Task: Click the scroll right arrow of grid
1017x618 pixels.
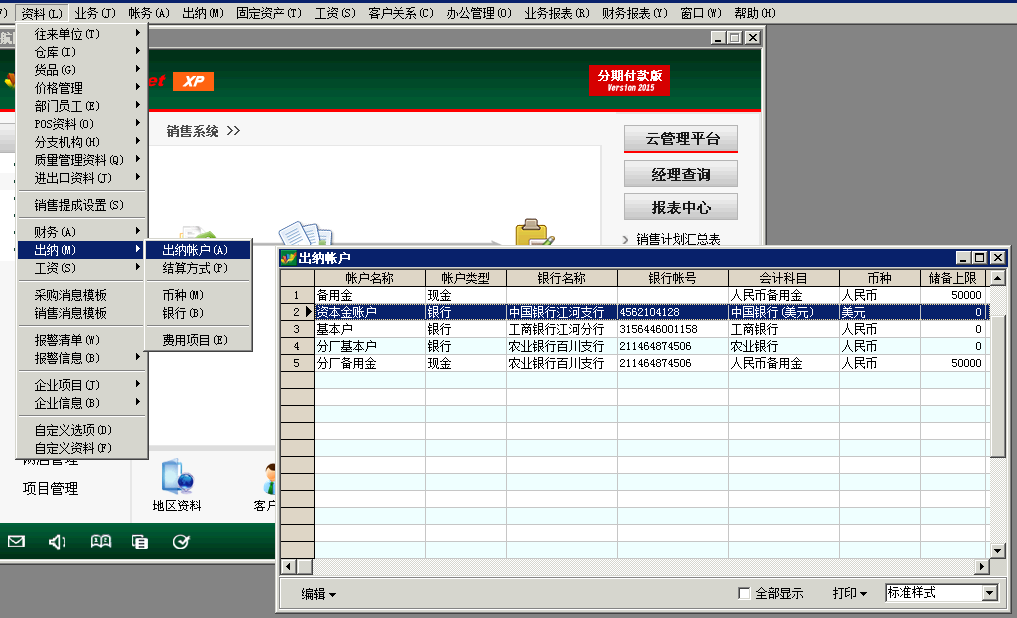Action: click(983, 567)
